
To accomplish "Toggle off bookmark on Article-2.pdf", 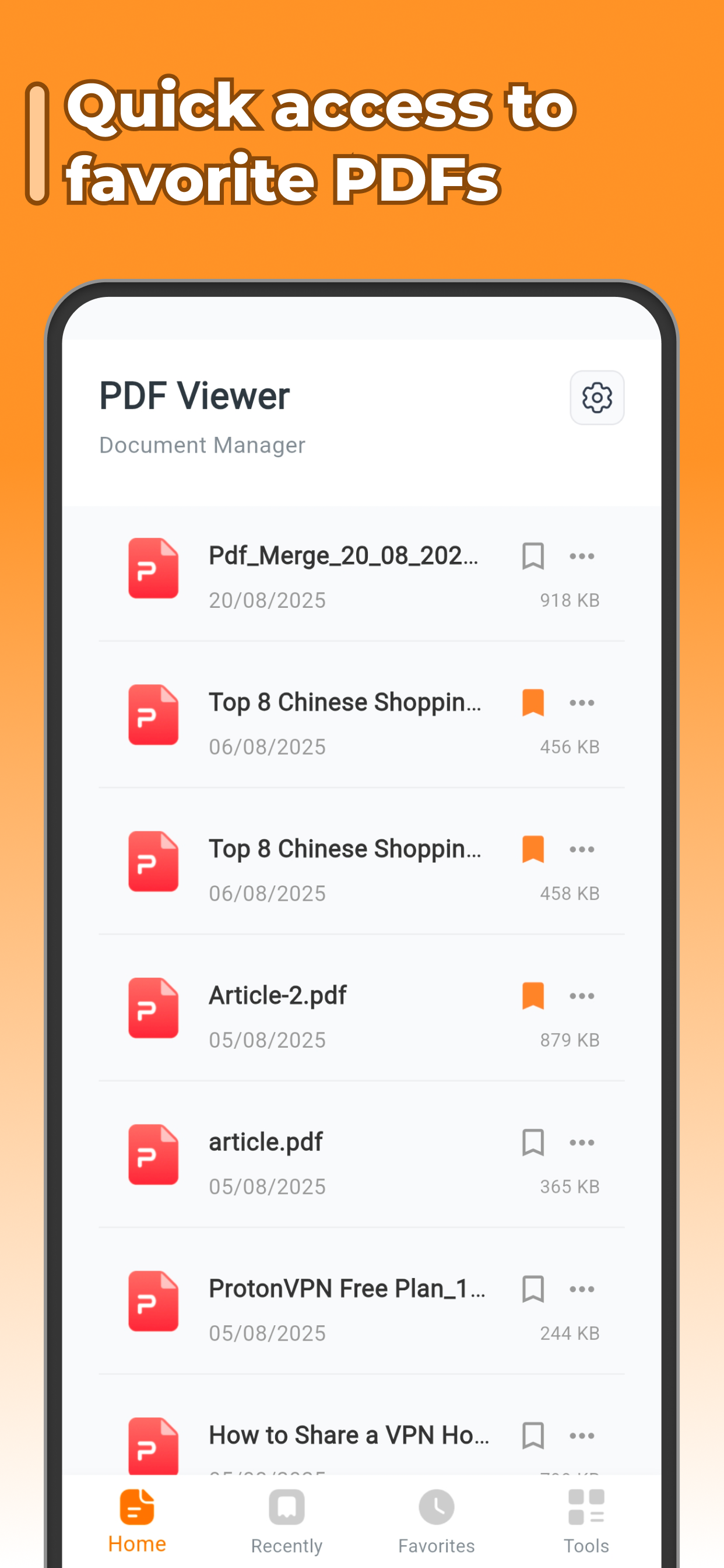I will pyautogui.click(x=532, y=996).
